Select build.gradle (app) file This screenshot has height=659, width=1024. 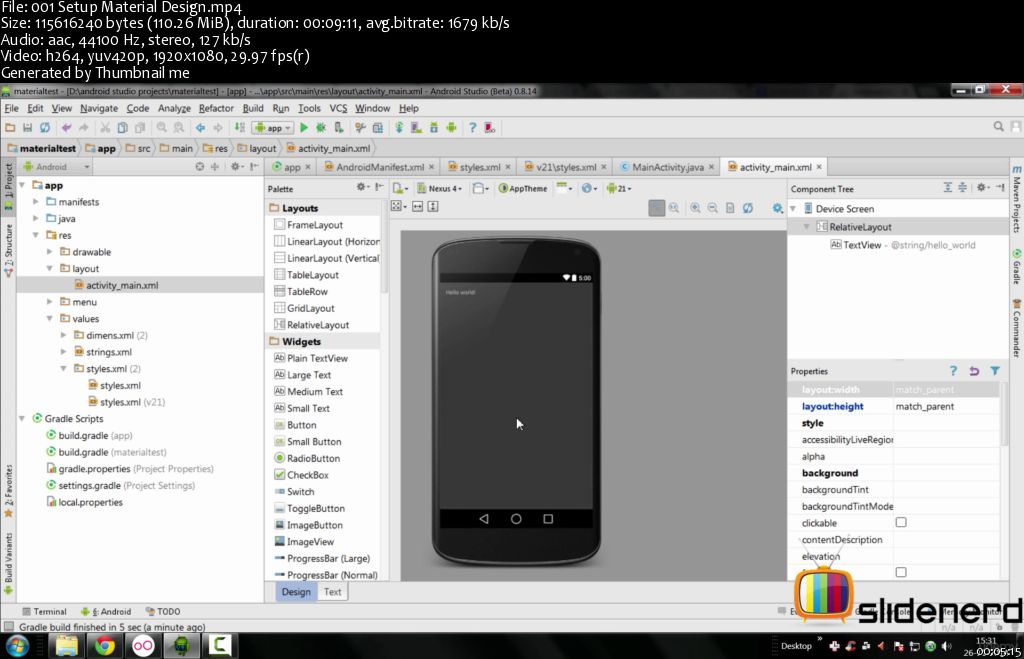pyautogui.click(x=89, y=436)
